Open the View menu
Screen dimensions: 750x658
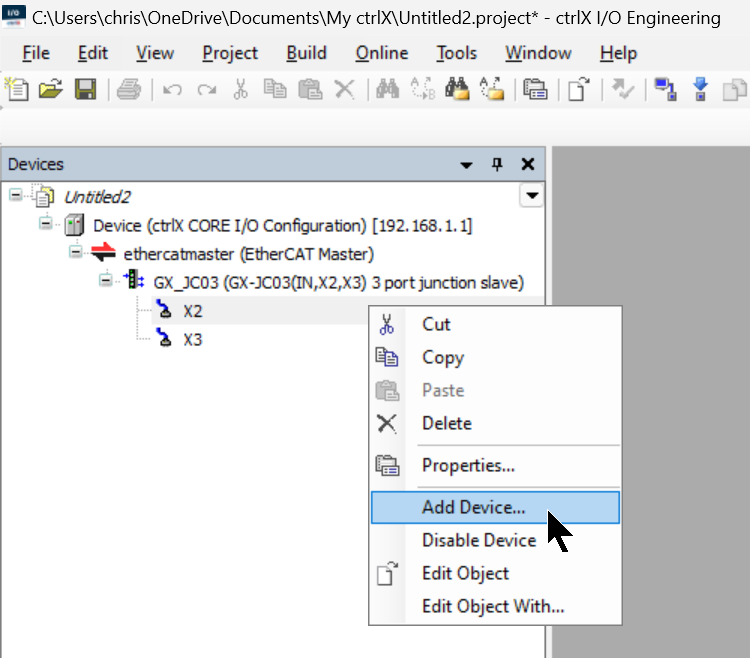pos(155,53)
